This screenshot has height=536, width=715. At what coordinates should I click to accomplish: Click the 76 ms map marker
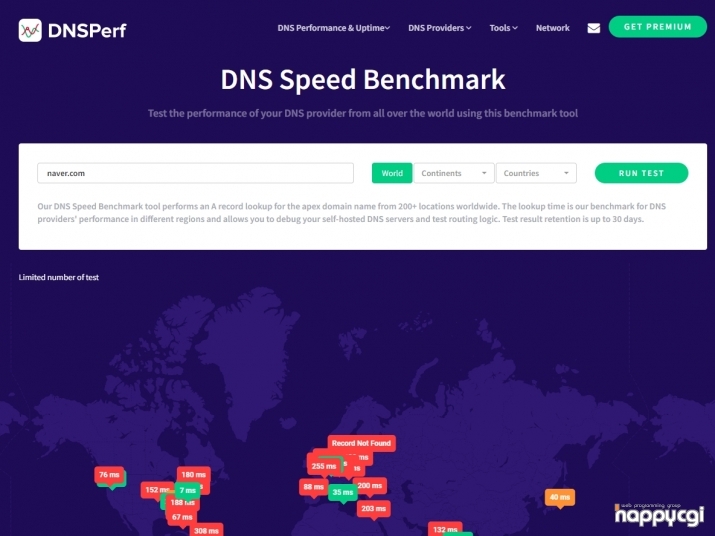[109, 475]
